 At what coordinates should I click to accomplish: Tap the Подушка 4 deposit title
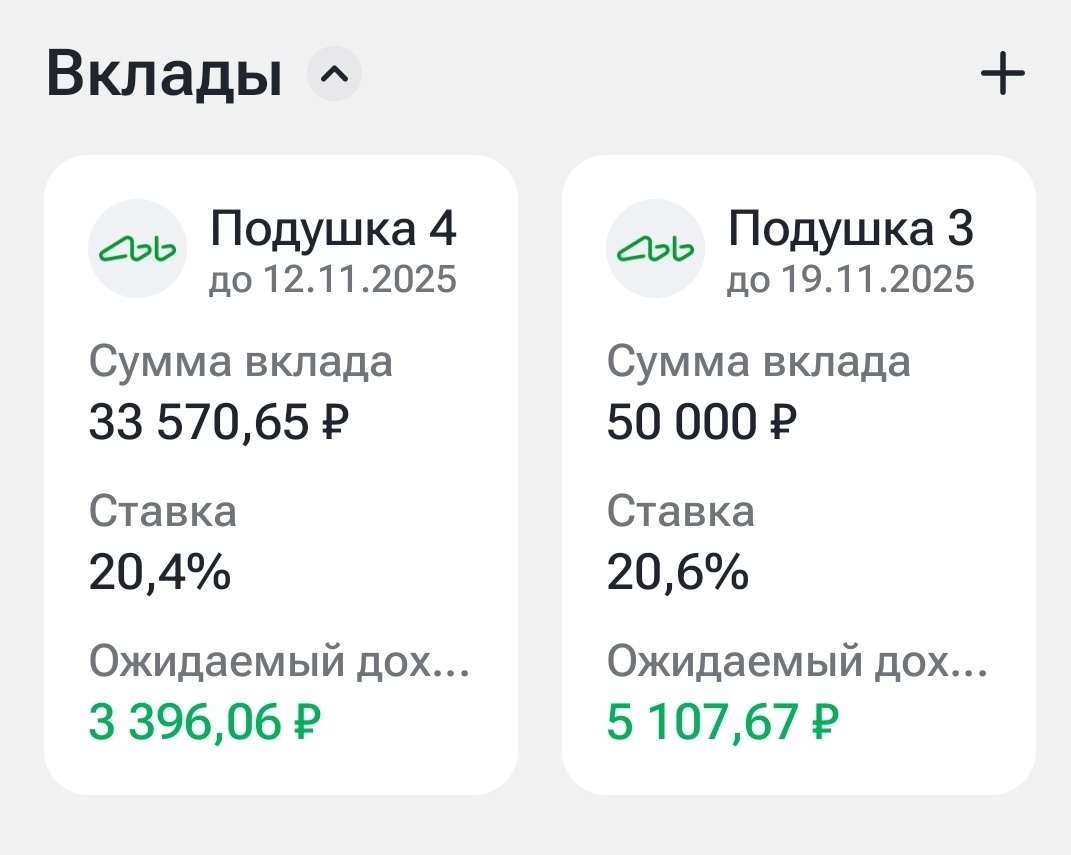[333, 228]
